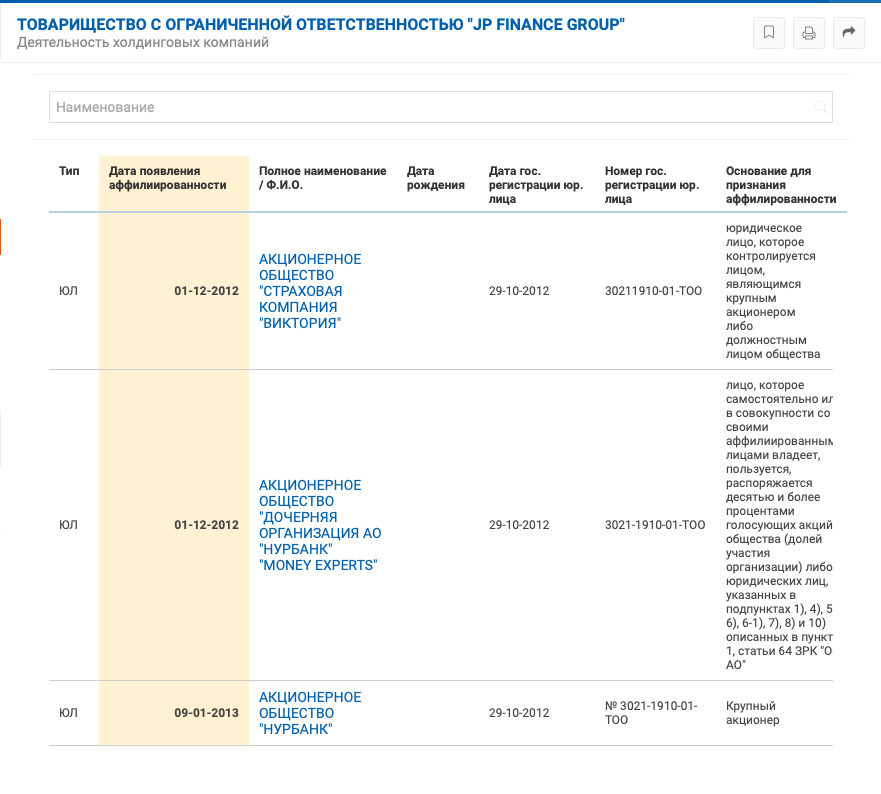Focus the Наименование search input
Screen dimensions: 881x794
[x=430, y=107]
